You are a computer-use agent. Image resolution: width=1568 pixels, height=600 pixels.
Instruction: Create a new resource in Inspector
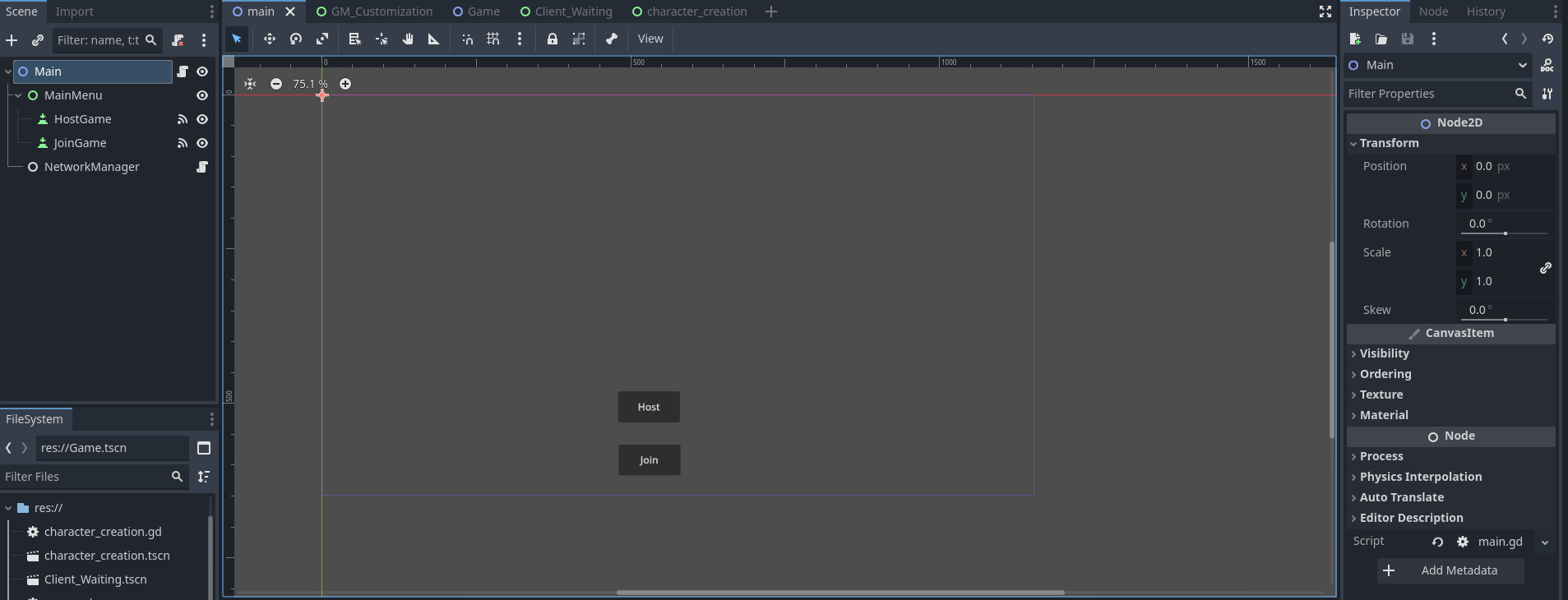(x=1355, y=39)
